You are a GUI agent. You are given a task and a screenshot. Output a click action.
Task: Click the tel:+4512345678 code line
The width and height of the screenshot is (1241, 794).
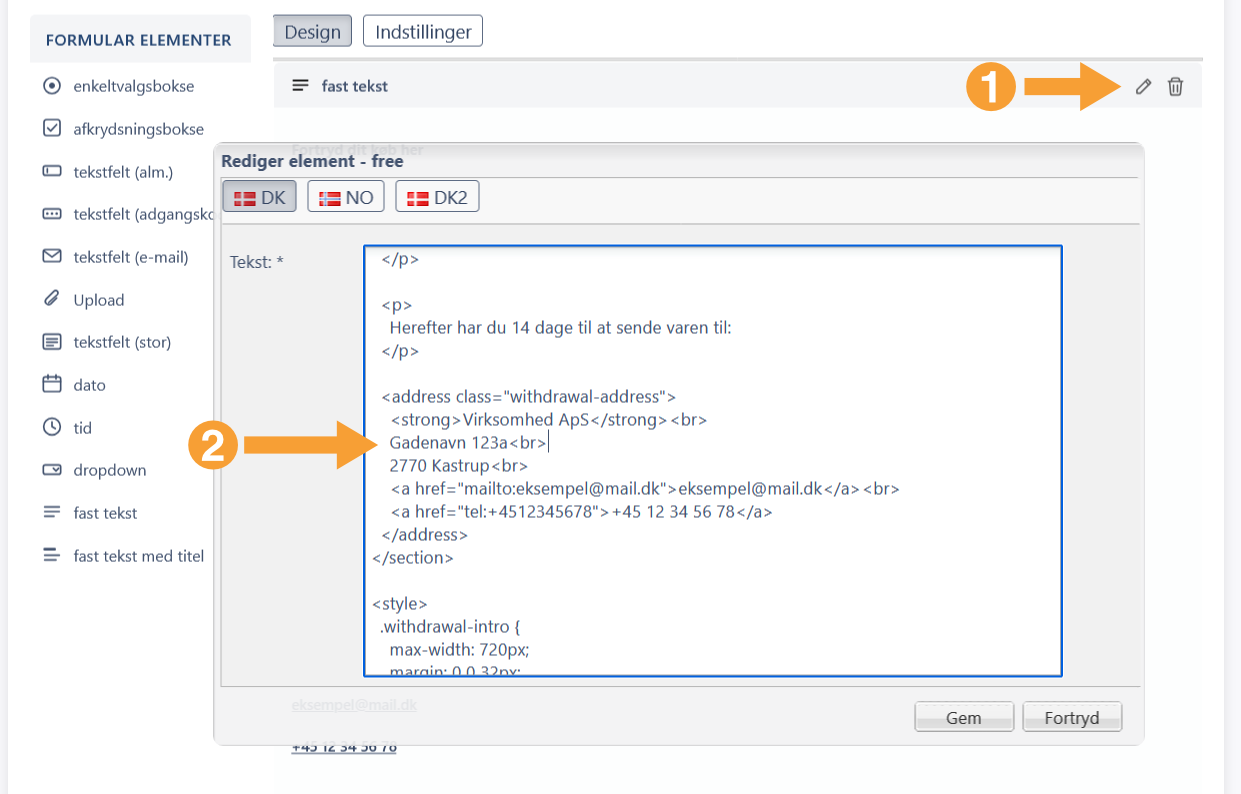tap(582, 512)
